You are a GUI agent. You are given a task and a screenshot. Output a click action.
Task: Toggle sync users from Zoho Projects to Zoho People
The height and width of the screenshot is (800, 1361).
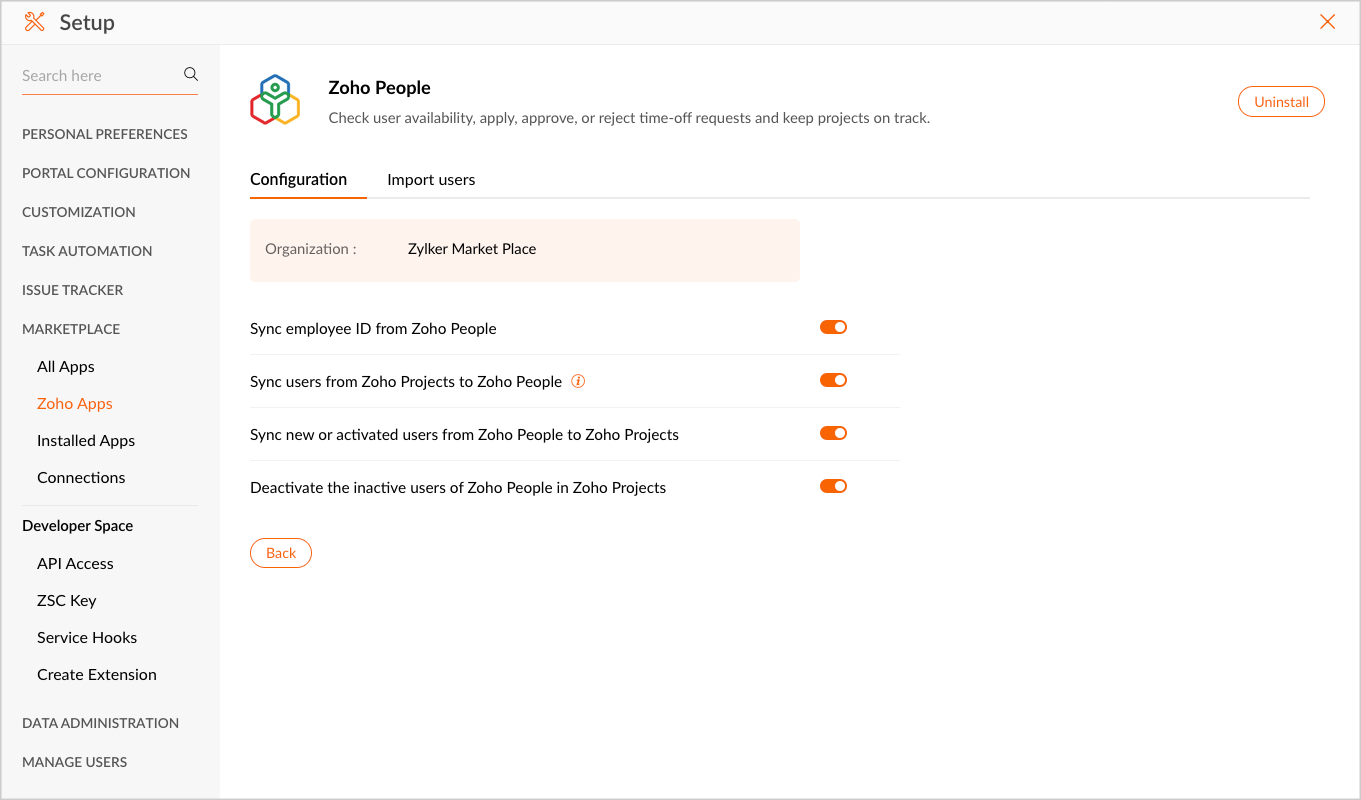point(833,380)
